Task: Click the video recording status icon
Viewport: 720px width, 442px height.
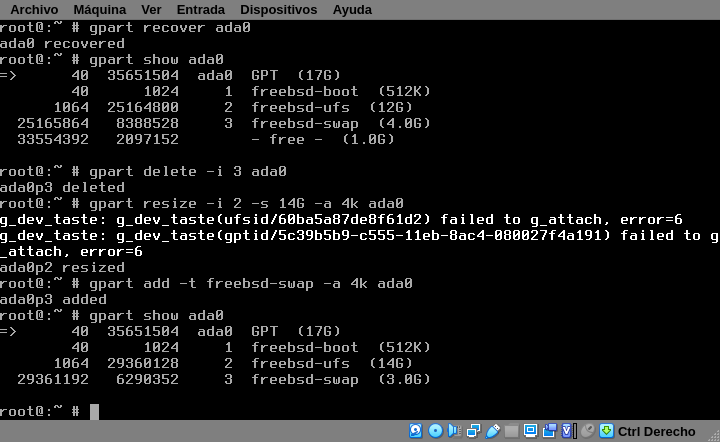Action: 550,431
